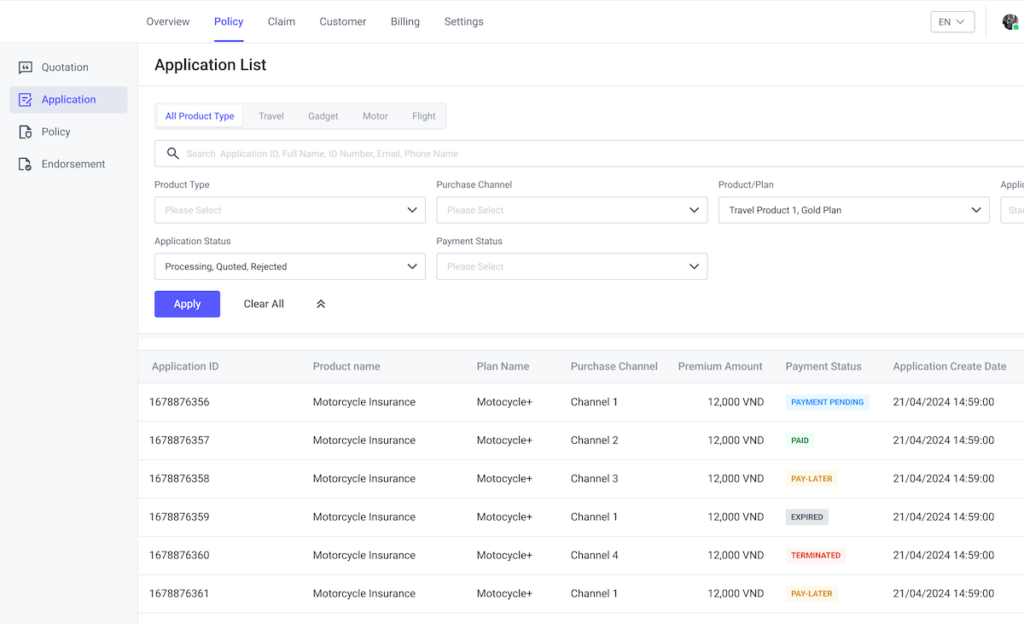Select the Application sidebar icon

[x=25, y=100]
